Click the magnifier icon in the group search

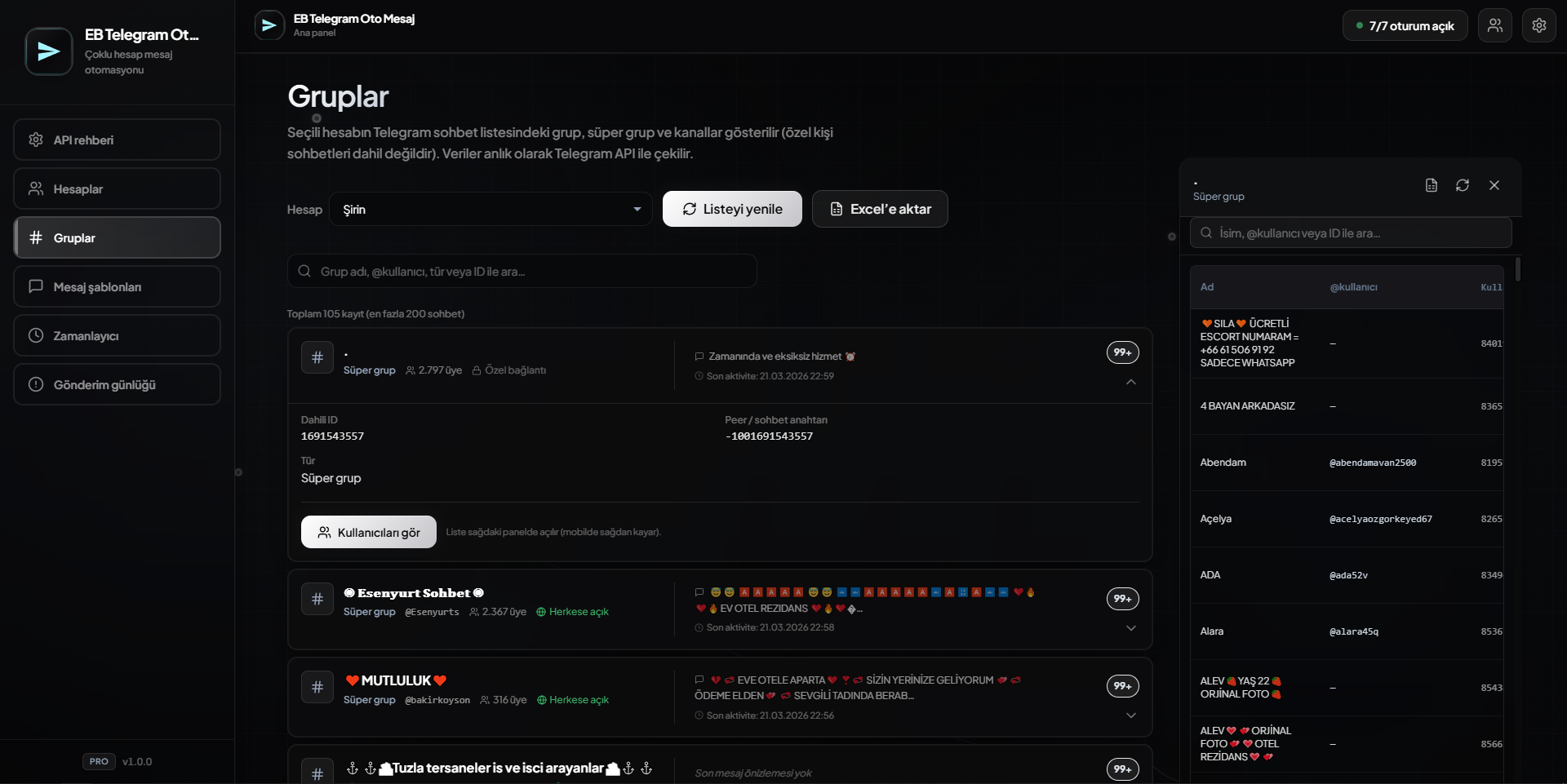[304, 271]
